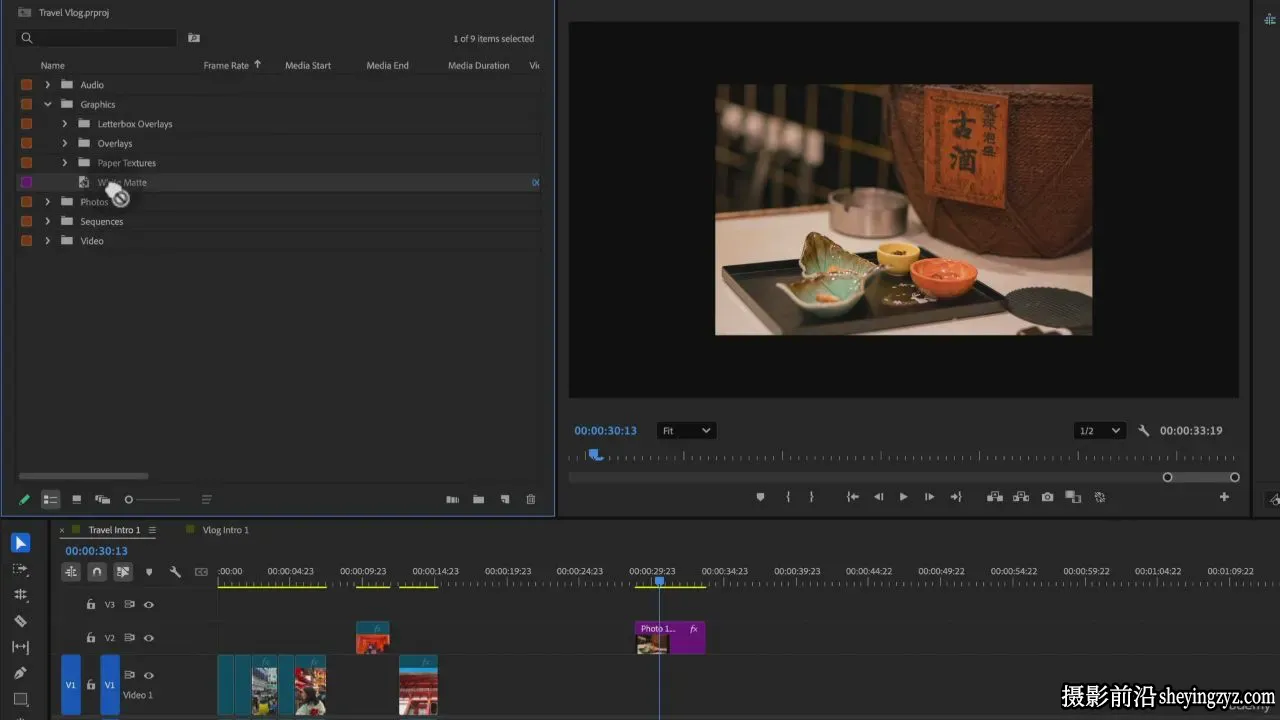Lock the V3 track
This screenshot has width=1280, height=720.
91,605
